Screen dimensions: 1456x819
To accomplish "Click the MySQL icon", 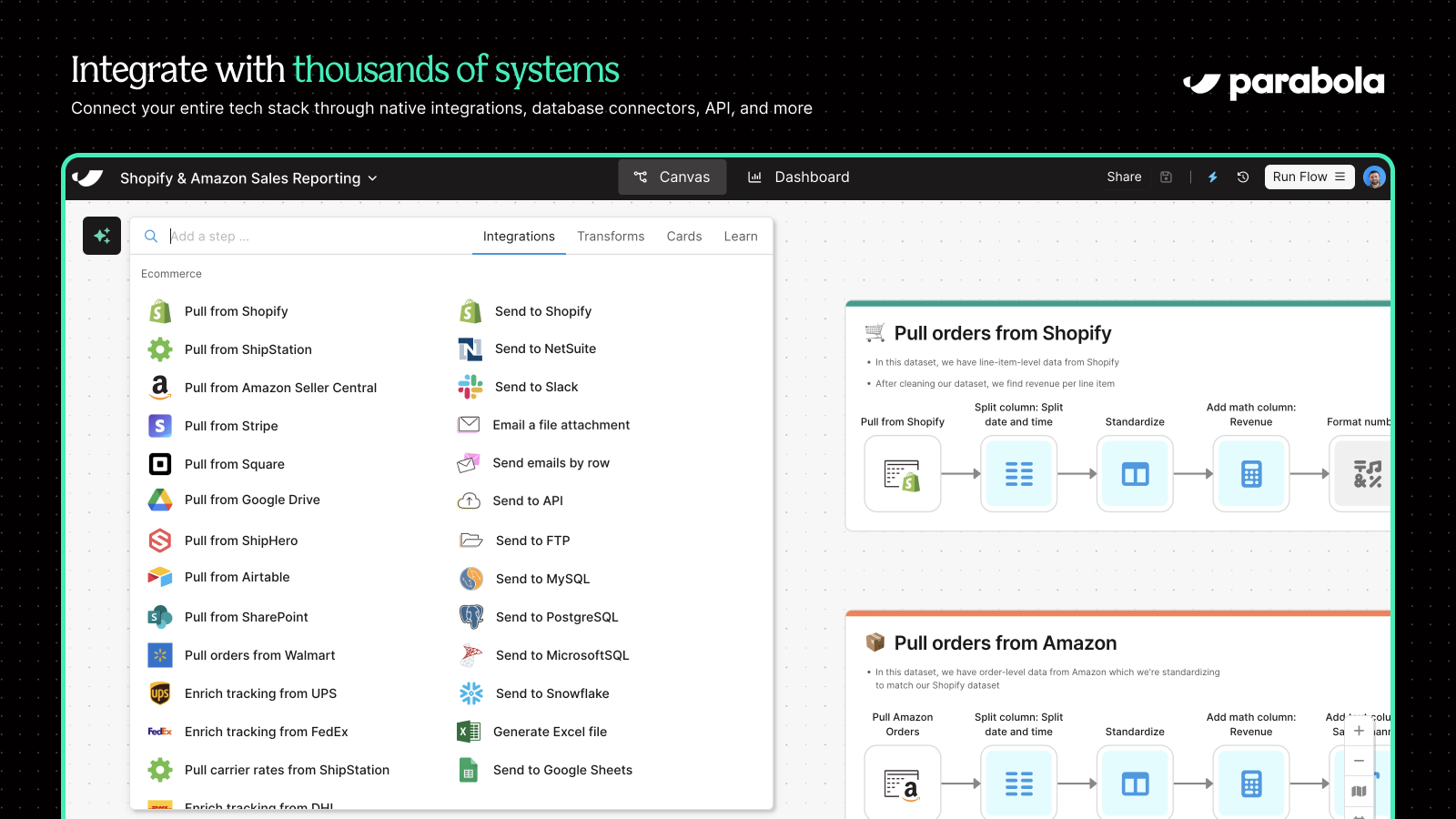I will [471, 579].
